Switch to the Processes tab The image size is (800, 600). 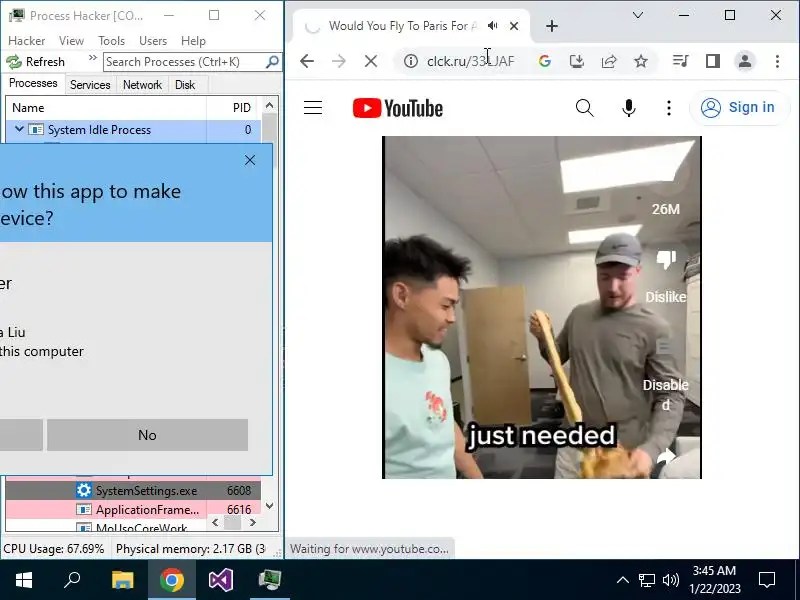(x=33, y=83)
